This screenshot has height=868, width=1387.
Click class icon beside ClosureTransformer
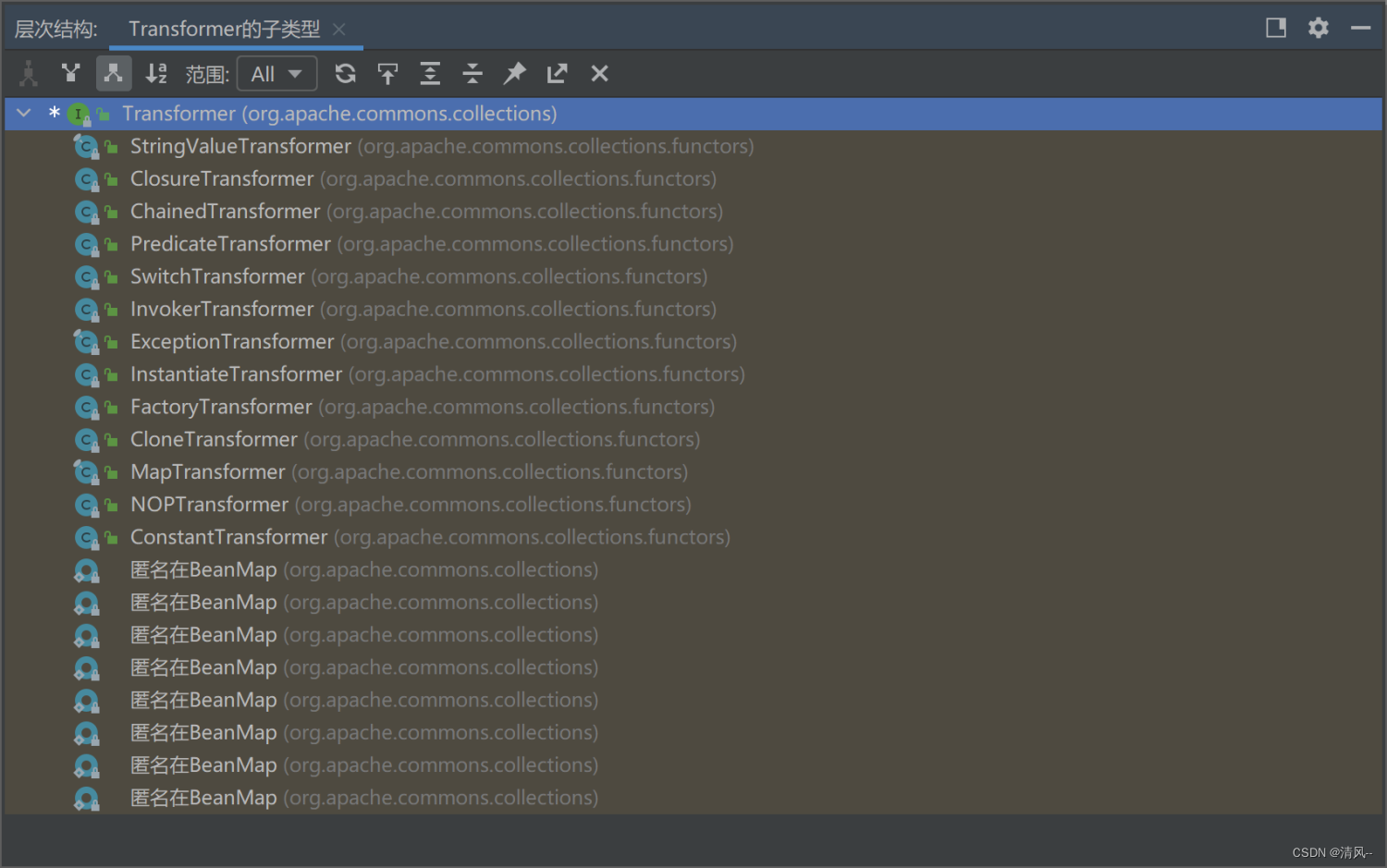(86, 179)
